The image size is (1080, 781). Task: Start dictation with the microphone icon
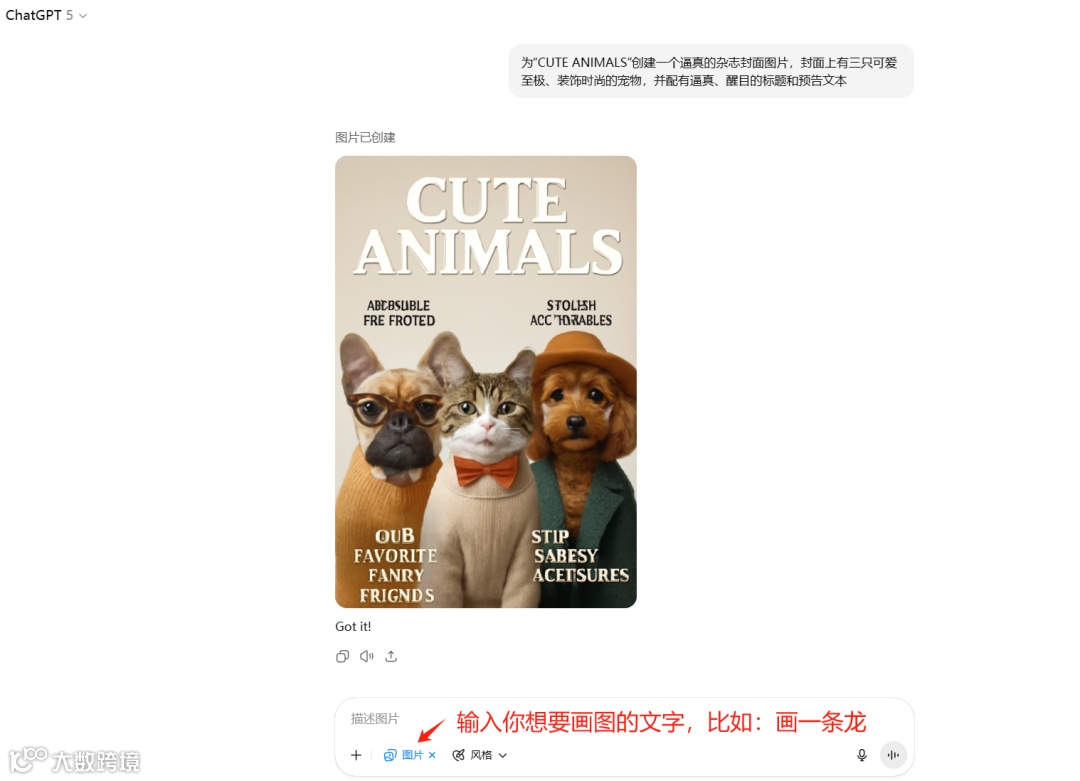coord(862,755)
